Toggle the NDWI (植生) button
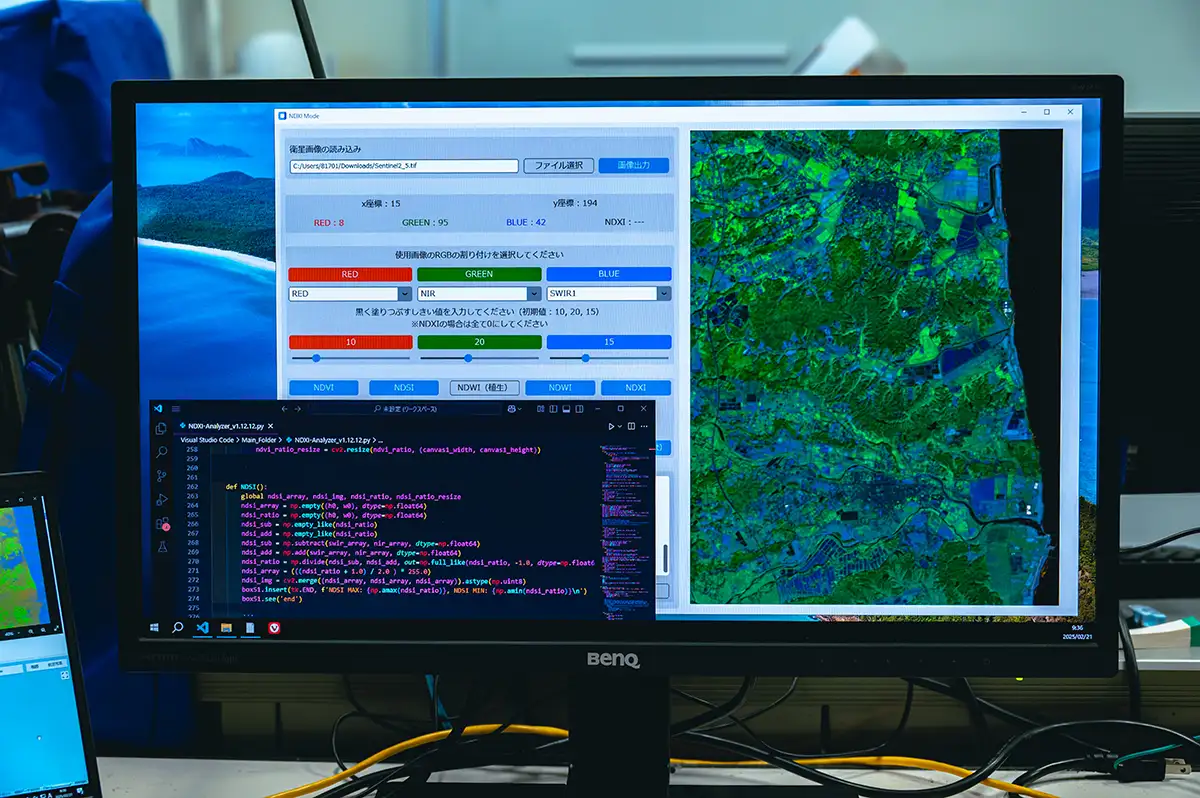The width and height of the screenshot is (1200, 798). (483, 388)
